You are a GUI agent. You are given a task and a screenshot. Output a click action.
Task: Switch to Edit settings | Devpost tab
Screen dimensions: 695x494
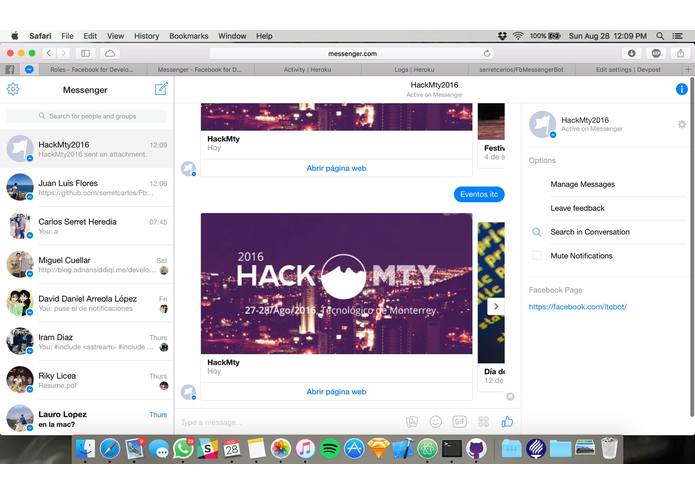click(628, 70)
